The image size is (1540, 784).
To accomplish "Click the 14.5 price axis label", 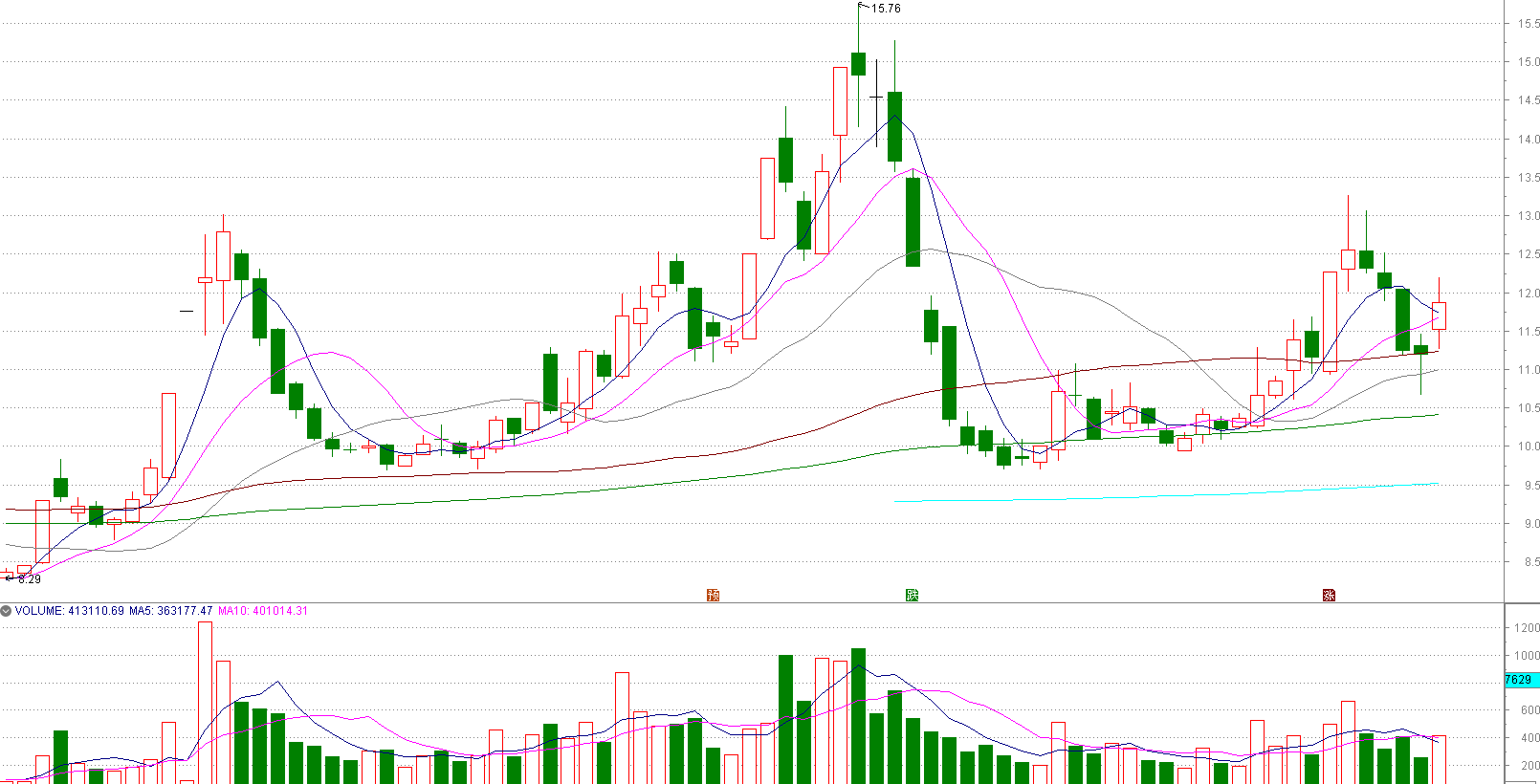I will [1529, 100].
